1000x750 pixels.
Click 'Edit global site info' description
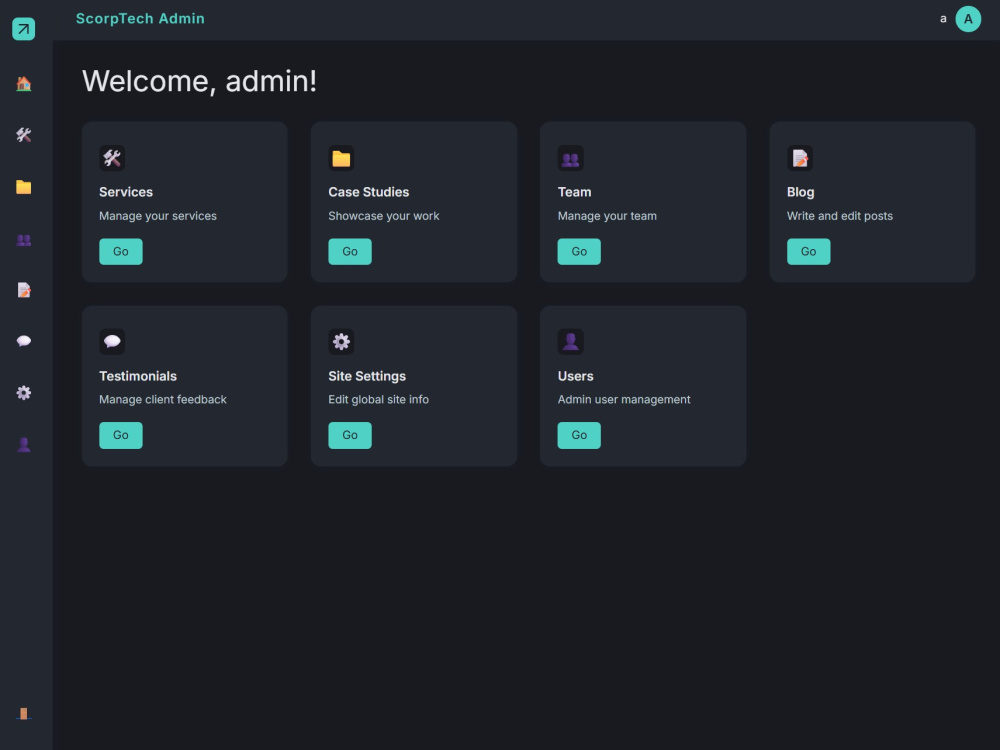pos(379,400)
